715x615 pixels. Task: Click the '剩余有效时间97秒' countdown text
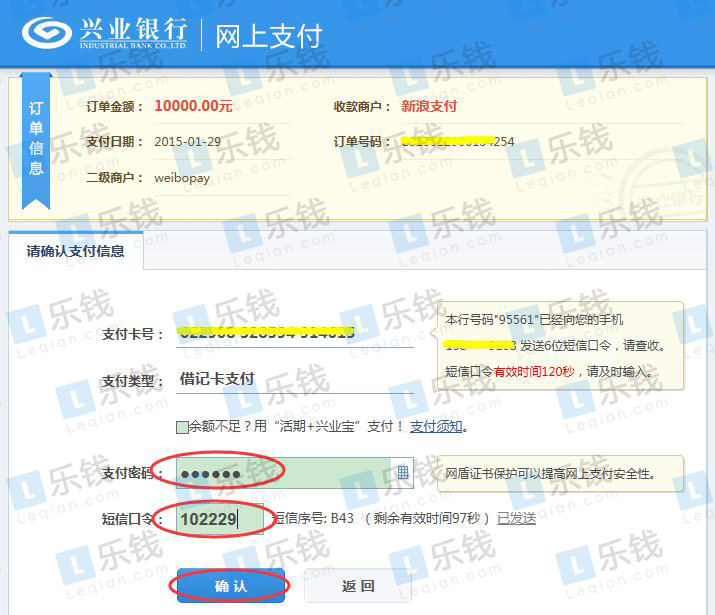427,518
